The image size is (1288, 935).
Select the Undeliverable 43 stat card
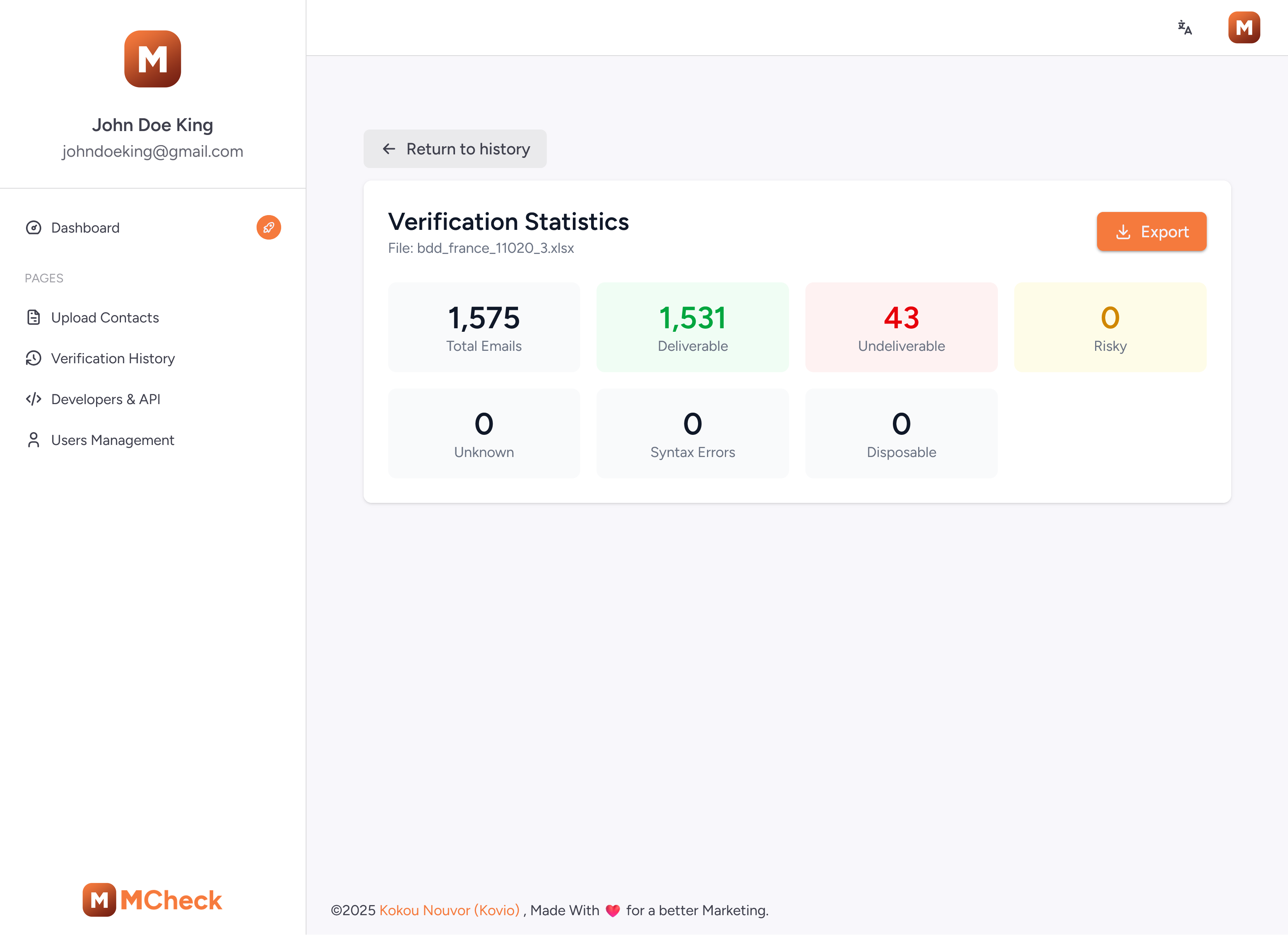(x=901, y=327)
